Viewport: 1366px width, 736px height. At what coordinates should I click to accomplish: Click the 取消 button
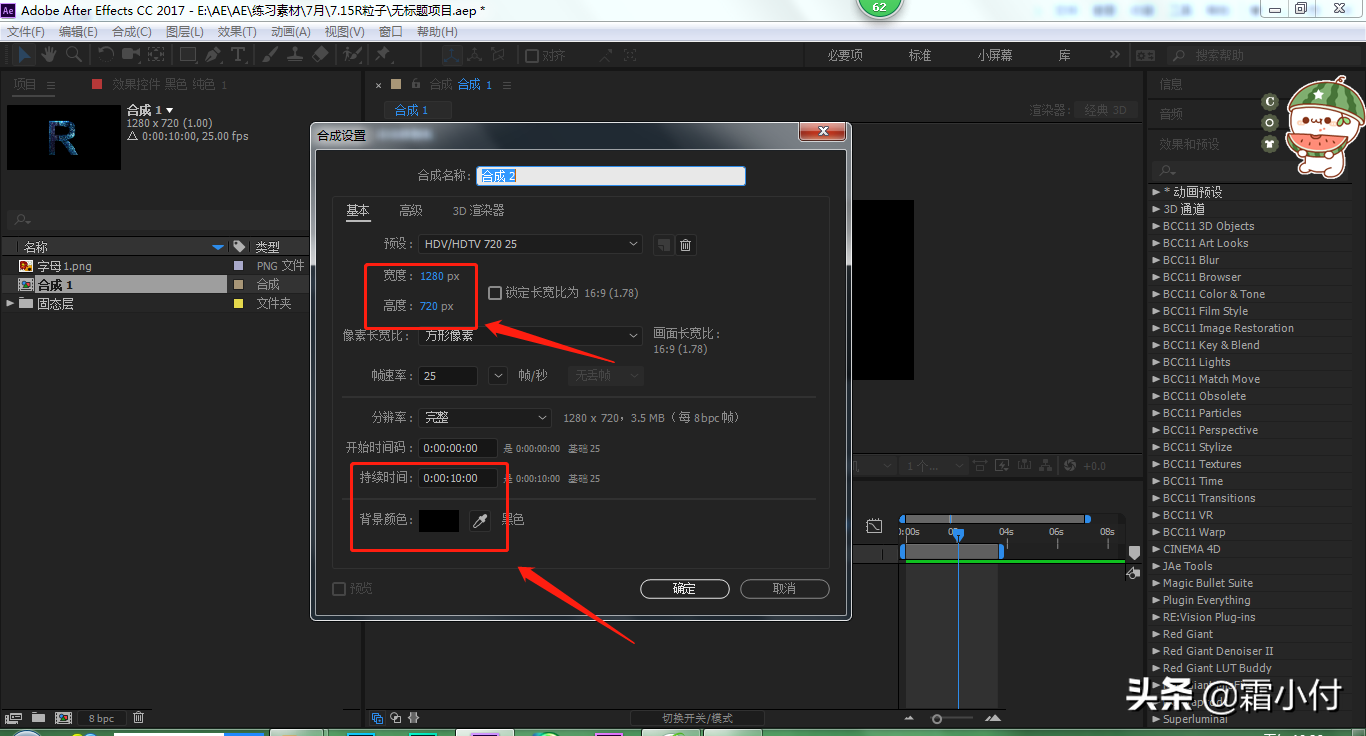pos(784,589)
